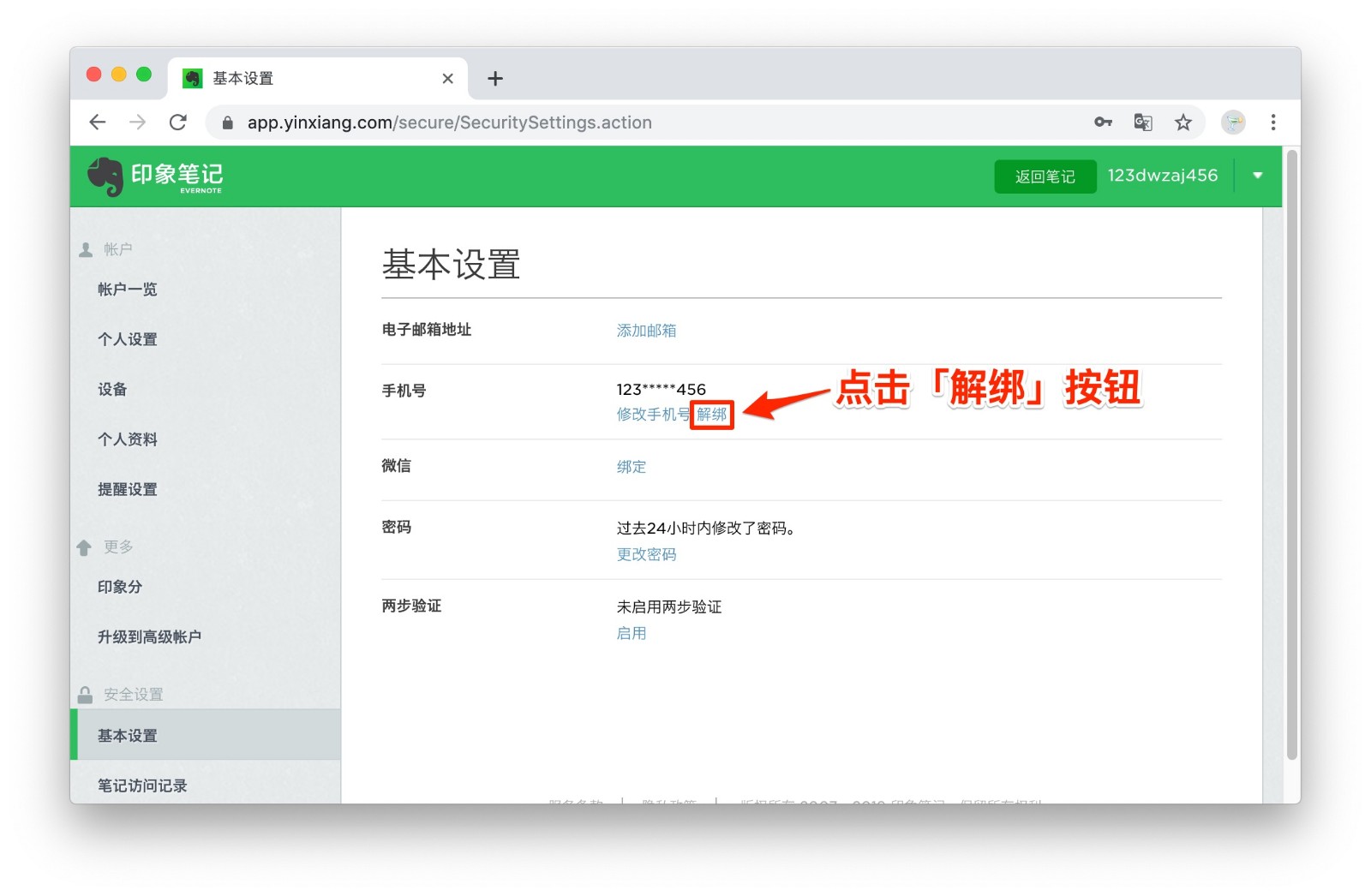Click the 印象笔记 brand name
This screenshot has height=896, width=1371.
tap(177, 175)
